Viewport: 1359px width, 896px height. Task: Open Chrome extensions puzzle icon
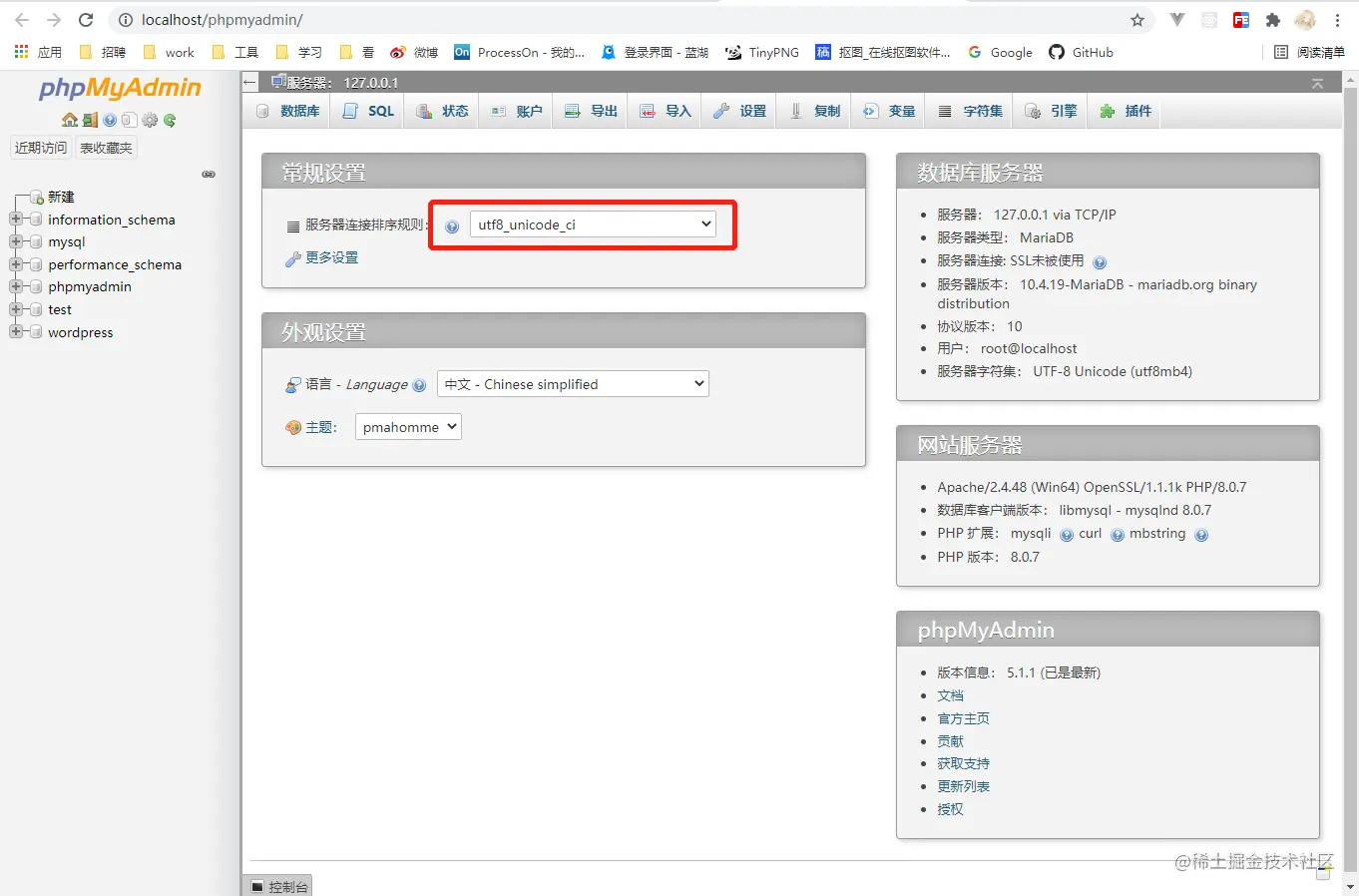tap(1272, 20)
